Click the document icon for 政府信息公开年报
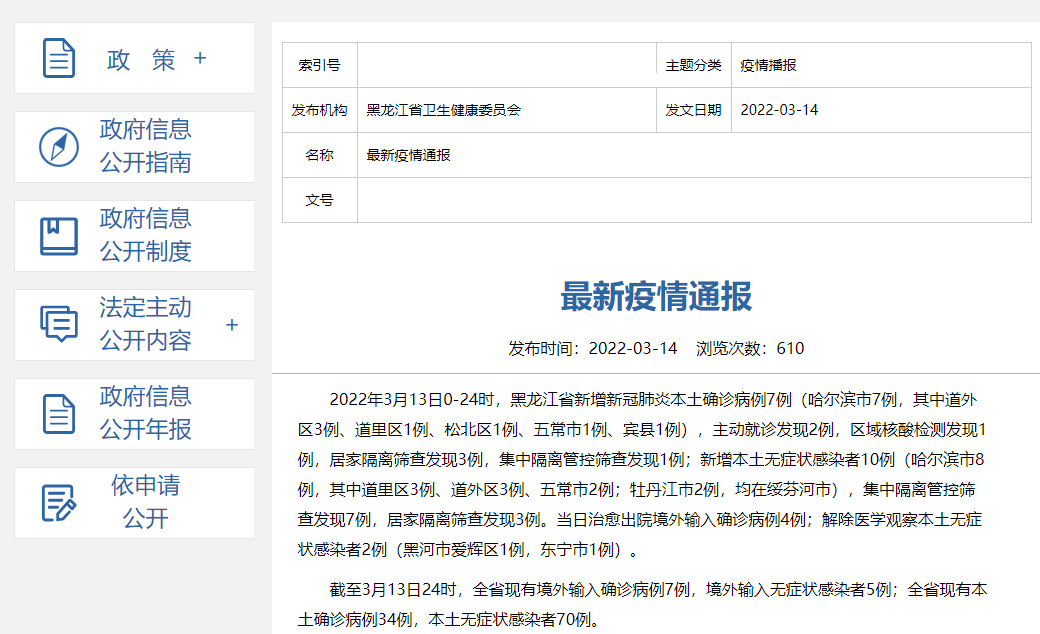The height and width of the screenshot is (634, 1040). click(59, 414)
